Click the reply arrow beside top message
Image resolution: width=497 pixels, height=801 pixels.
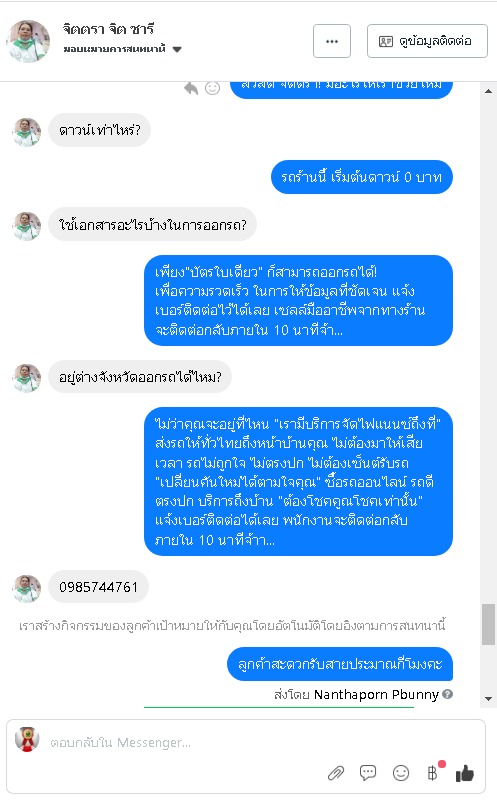(x=191, y=88)
